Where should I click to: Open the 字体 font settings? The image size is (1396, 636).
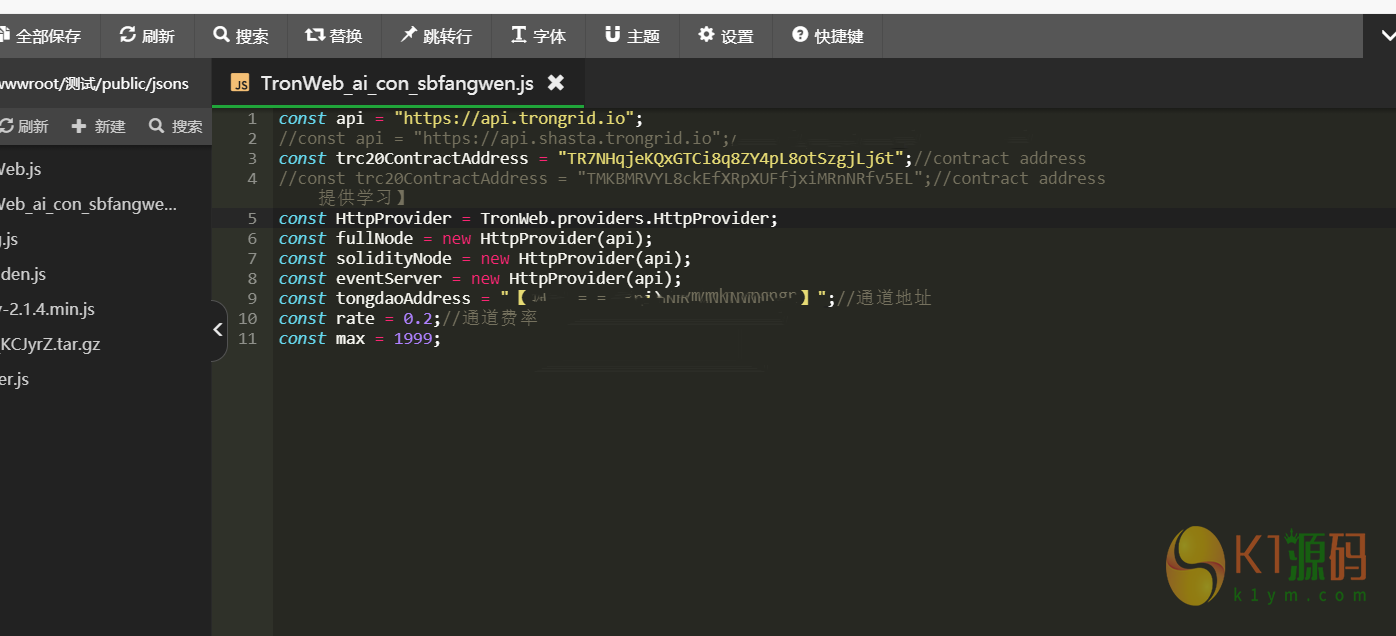point(538,36)
